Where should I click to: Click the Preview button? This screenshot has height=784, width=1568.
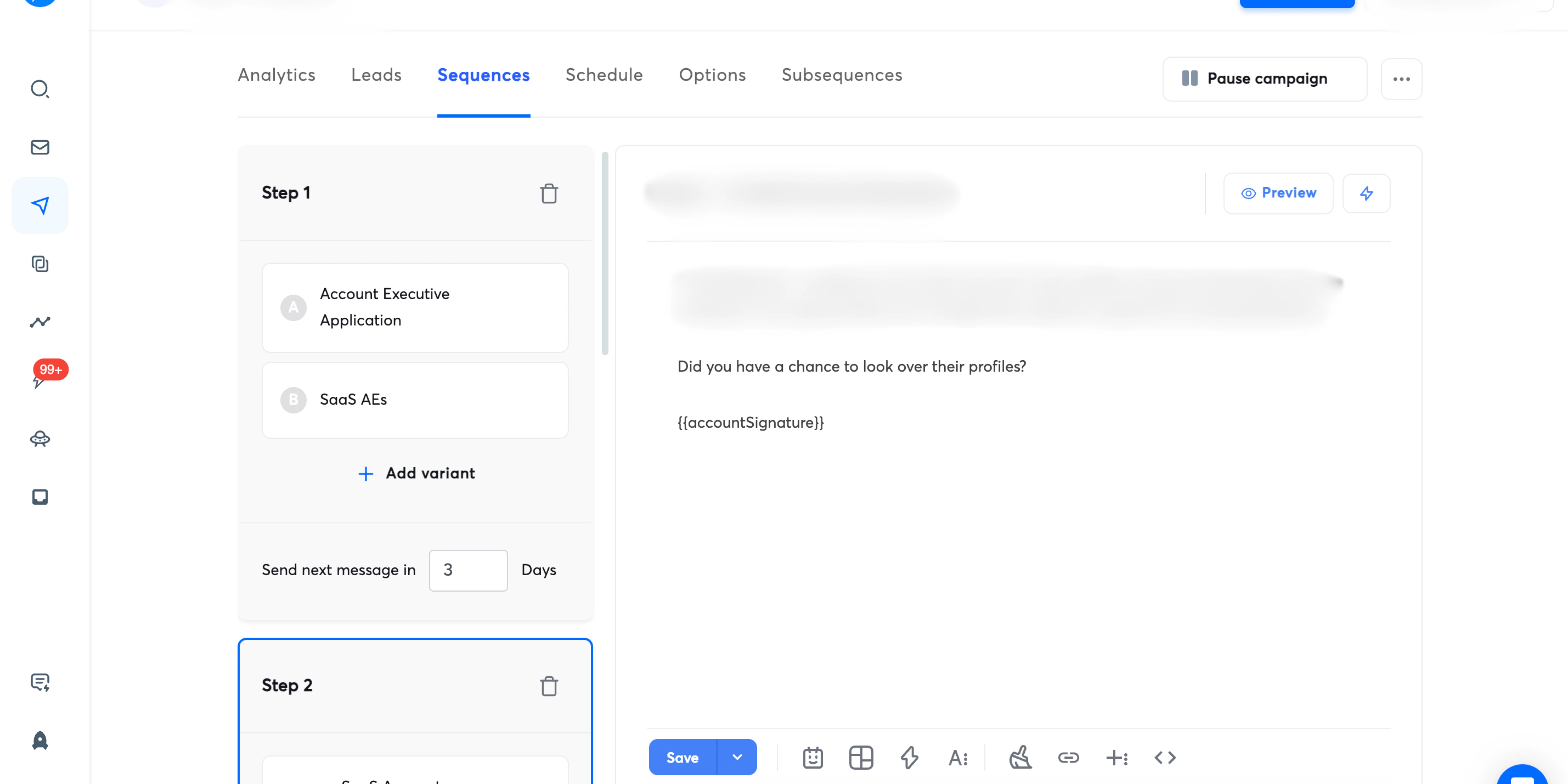tap(1278, 194)
